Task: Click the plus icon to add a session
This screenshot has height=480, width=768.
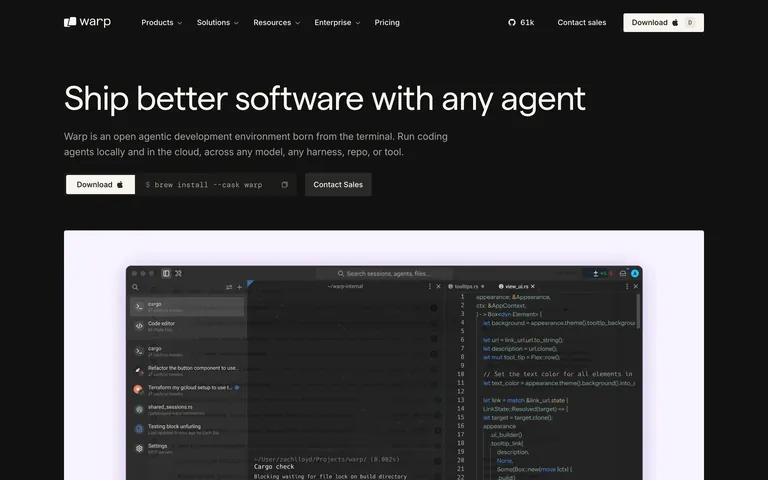Action: pyautogui.click(x=240, y=287)
